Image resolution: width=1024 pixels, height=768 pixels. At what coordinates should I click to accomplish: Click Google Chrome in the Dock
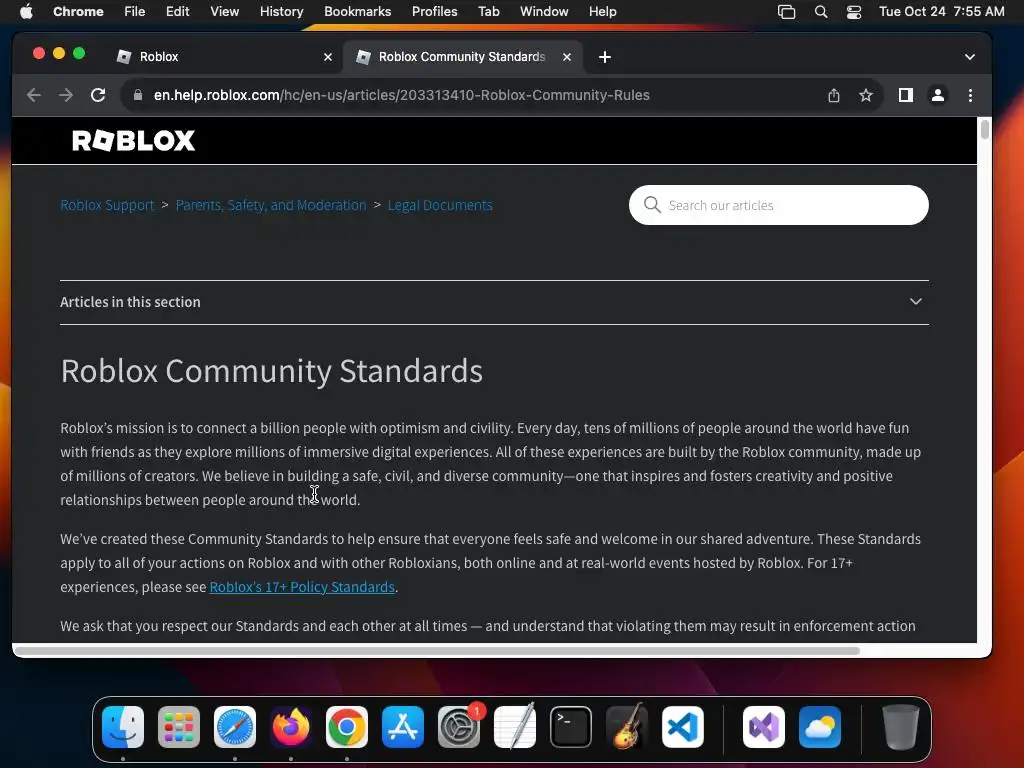347,727
